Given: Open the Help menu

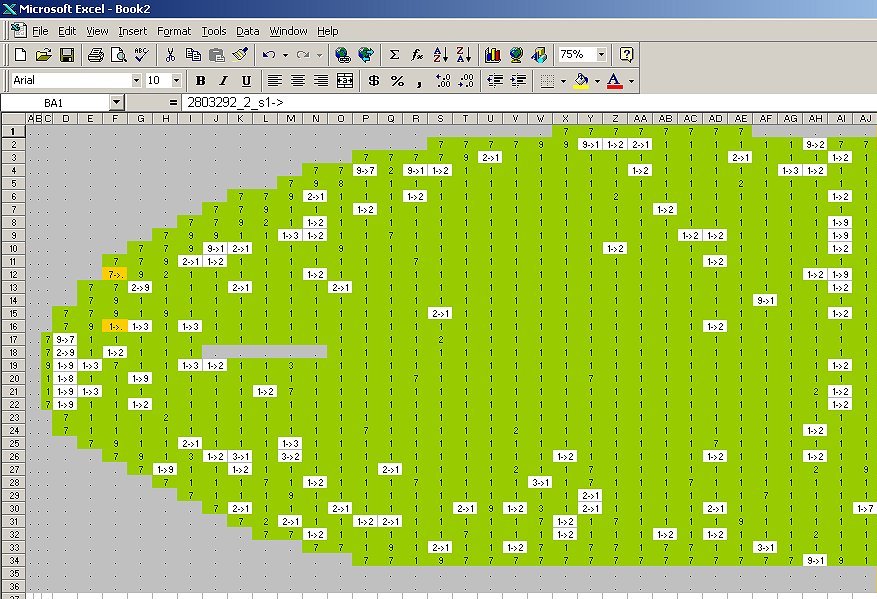Looking at the screenshot, I should (x=327, y=31).
